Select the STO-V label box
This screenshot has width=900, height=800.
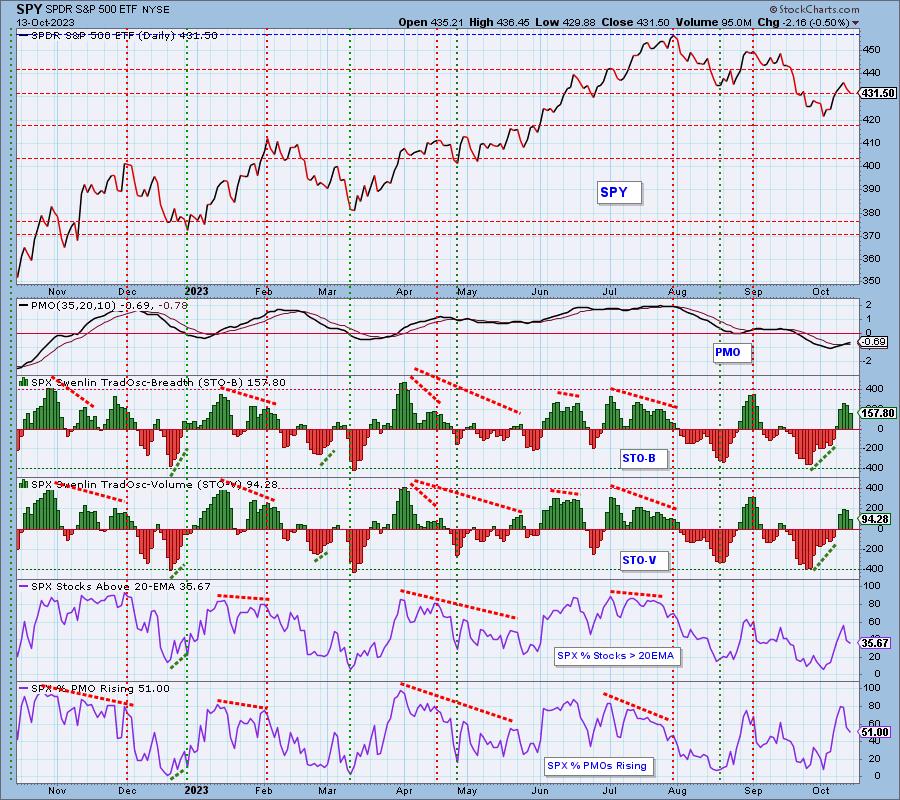point(645,561)
